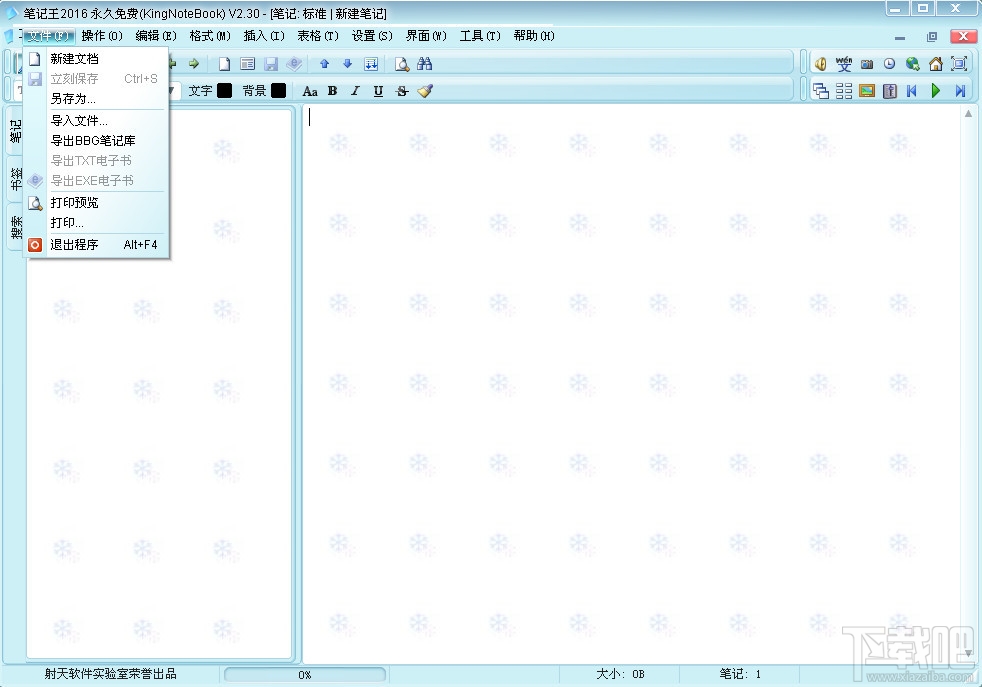This screenshot has width=982, height=687.
Task: Switch to the 笔记 side tab
Action: point(15,131)
